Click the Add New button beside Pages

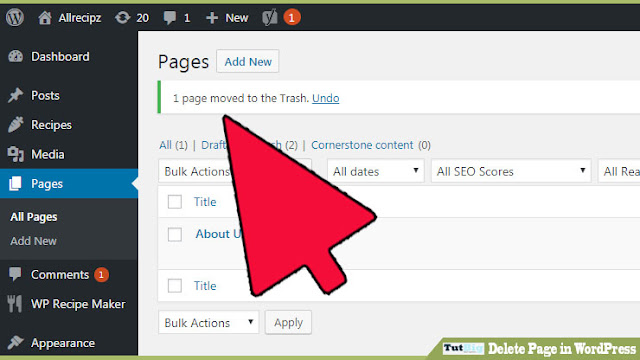click(248, 62)
